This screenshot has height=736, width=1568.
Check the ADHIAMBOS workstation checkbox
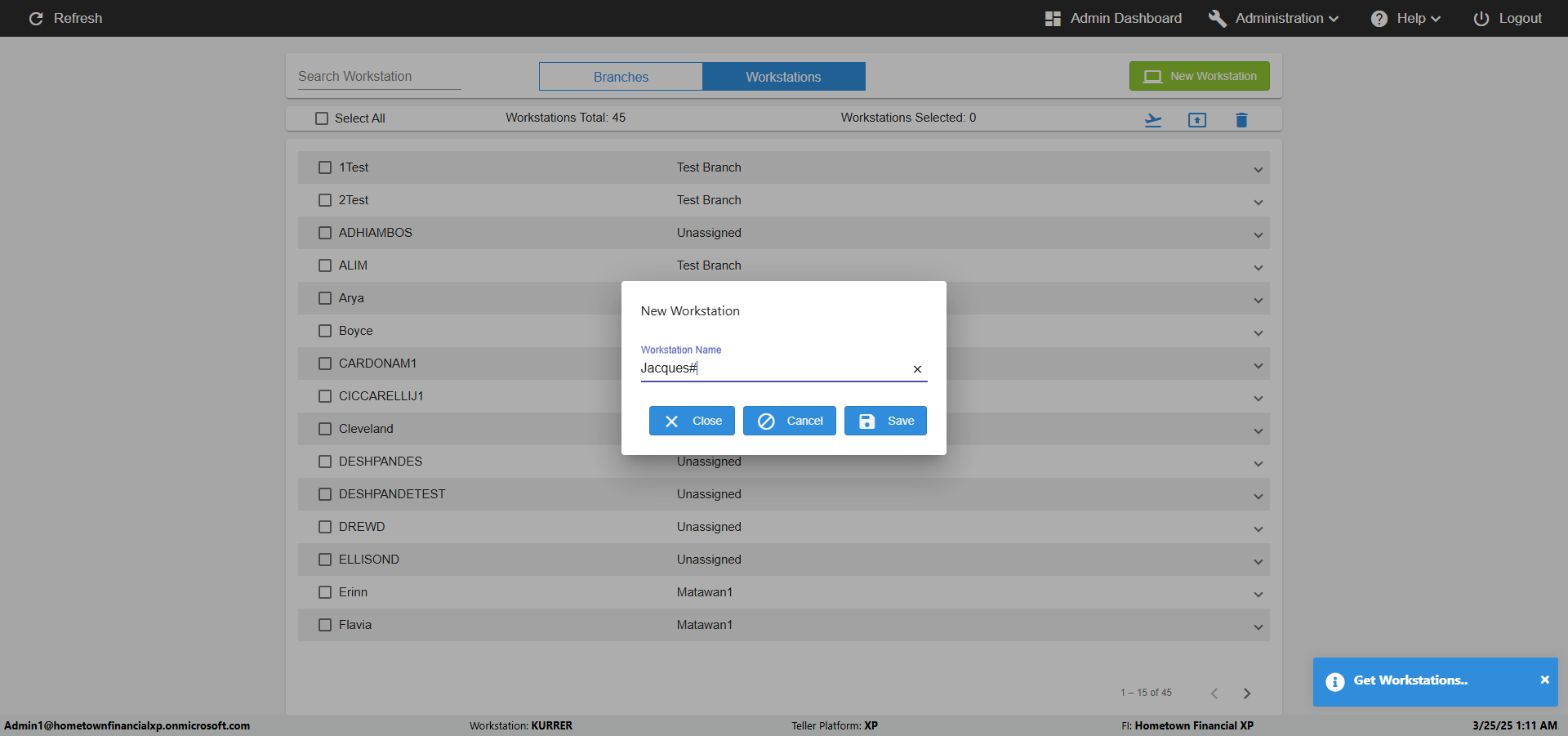[325, 233]
